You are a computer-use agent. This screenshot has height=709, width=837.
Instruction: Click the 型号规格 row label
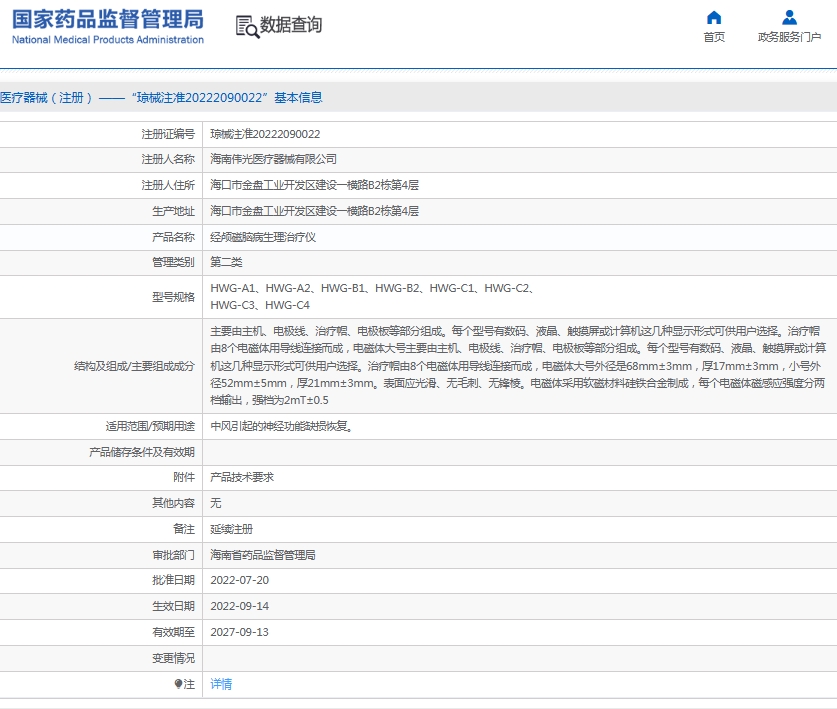tap(173, 297)
